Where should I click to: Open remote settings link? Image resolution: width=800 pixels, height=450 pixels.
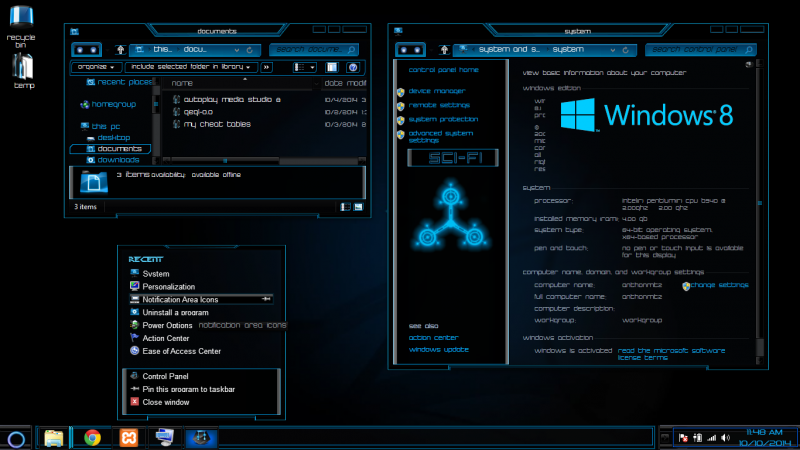tap(439, 105)
